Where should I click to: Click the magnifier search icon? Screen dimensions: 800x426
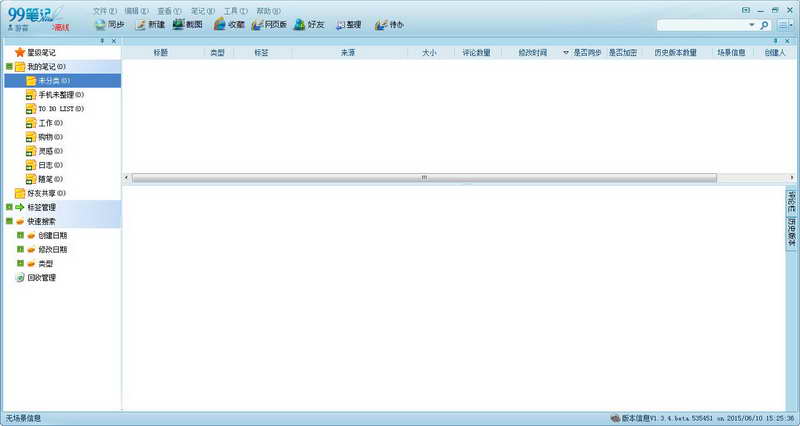(764, 25)
